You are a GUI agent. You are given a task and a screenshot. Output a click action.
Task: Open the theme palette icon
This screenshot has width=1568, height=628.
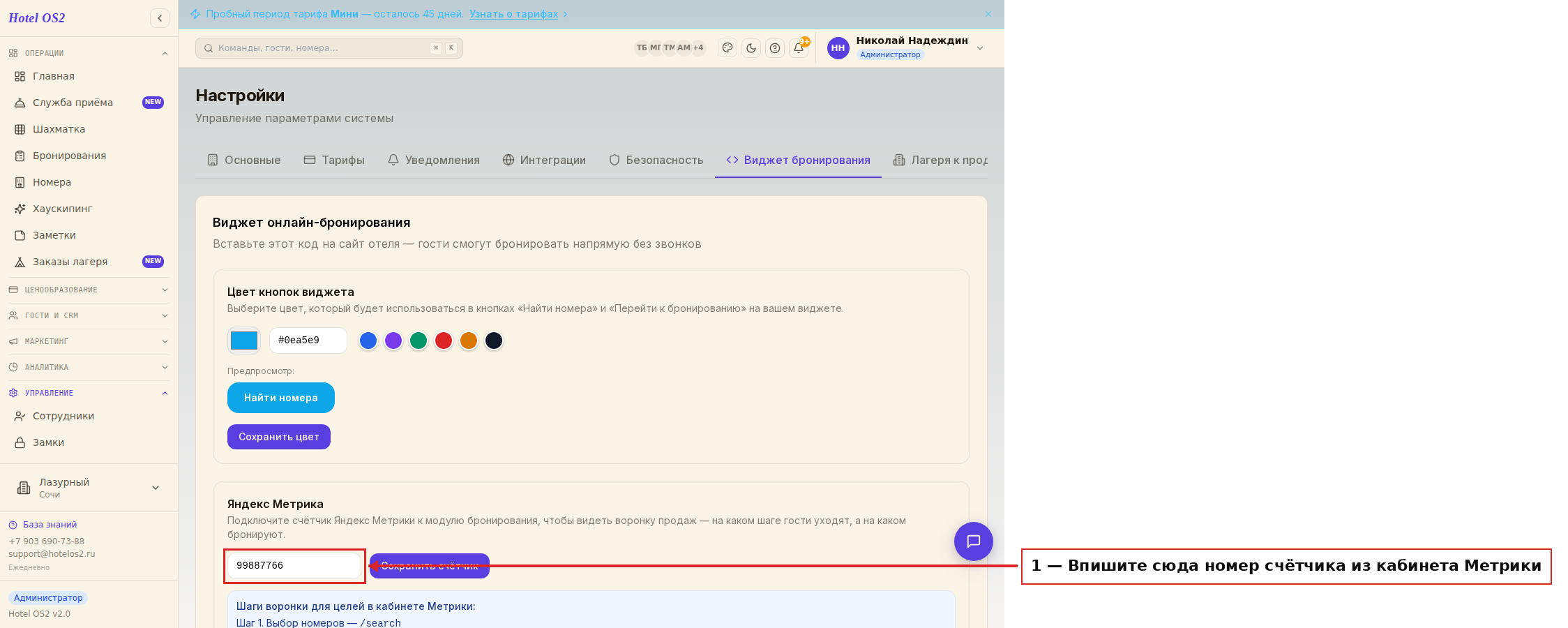pos(728,48)
